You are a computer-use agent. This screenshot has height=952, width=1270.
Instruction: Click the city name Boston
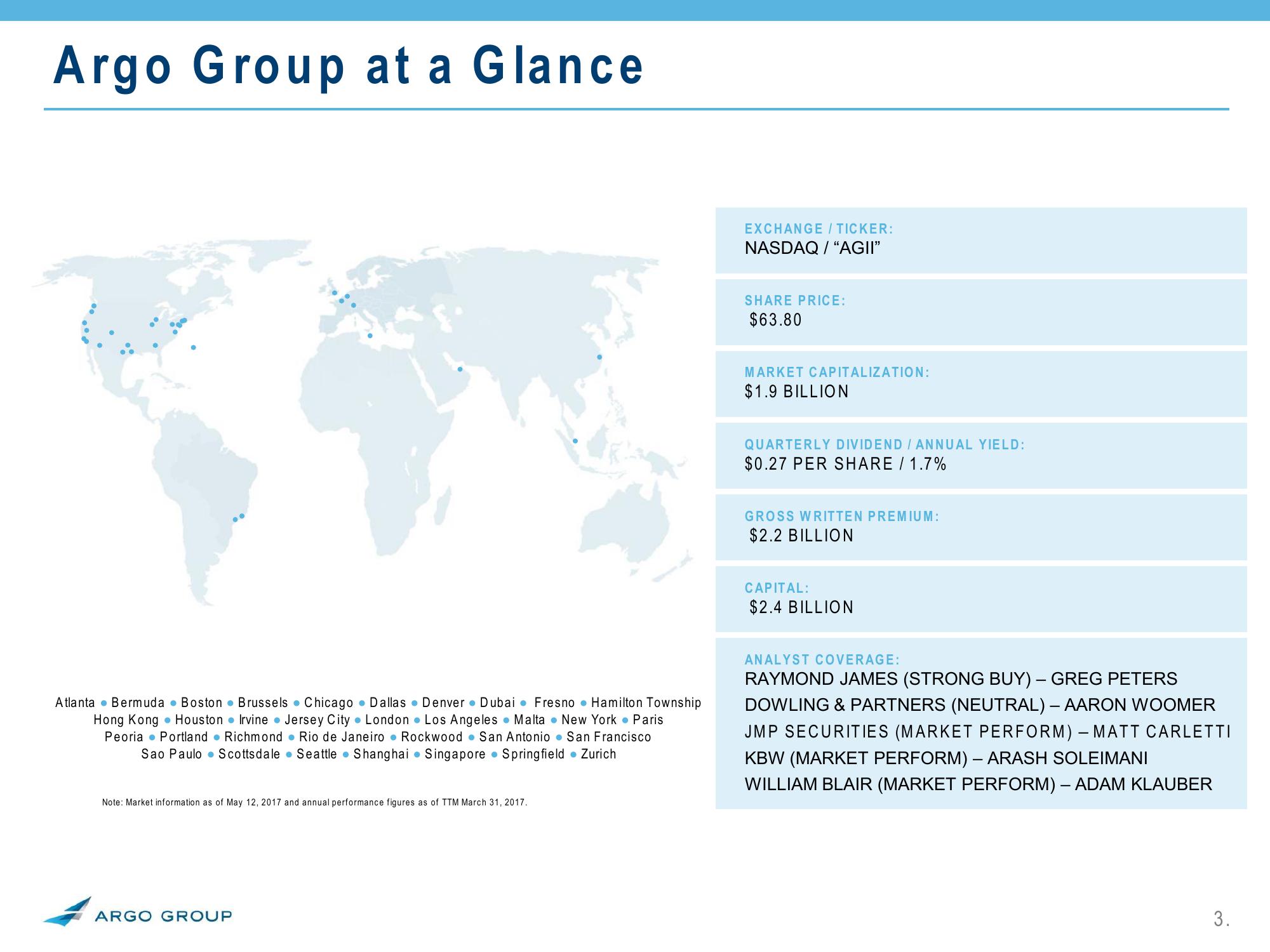point(201,703)
